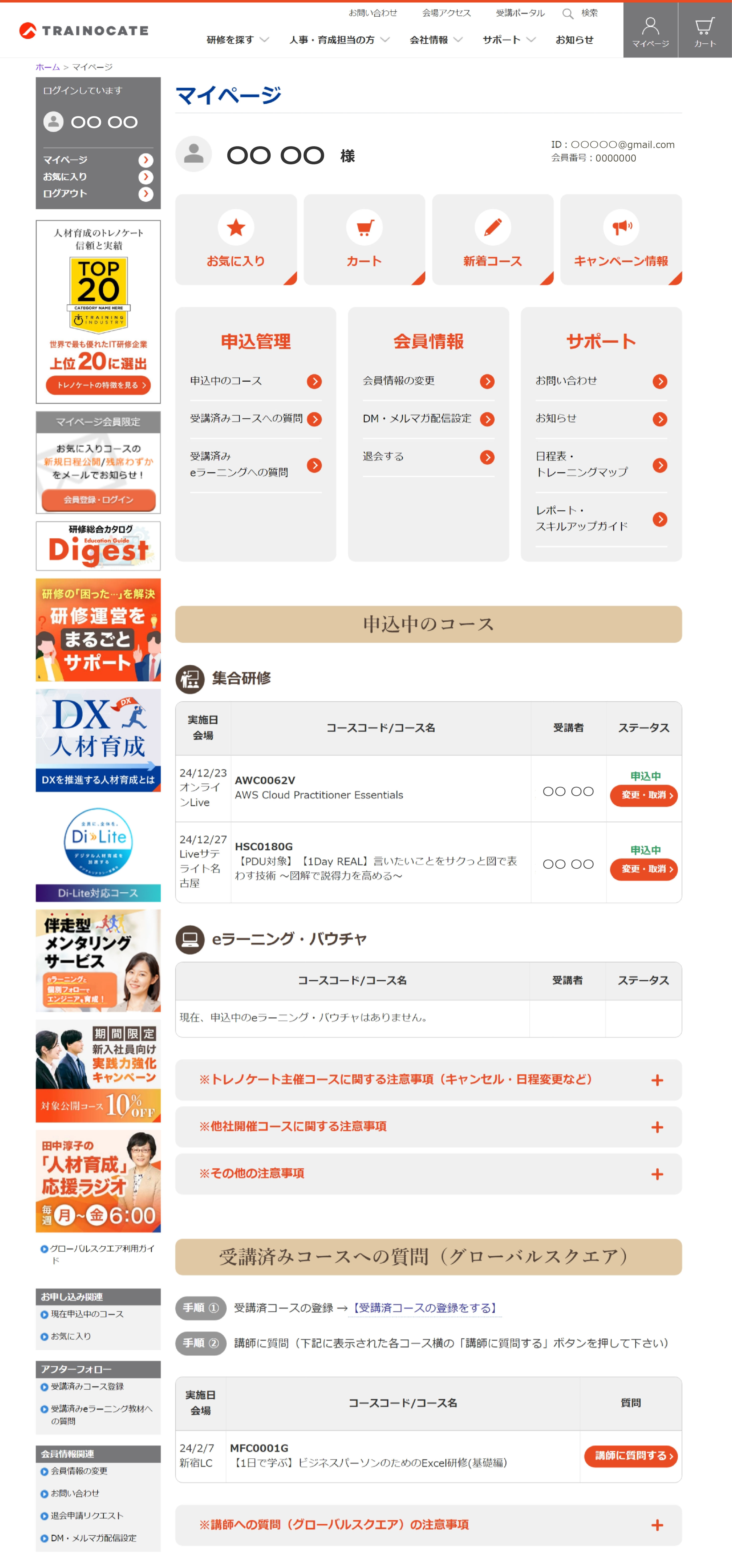
Task: Expand the 研修を探す dropdown menu
Action: point(237,40)
